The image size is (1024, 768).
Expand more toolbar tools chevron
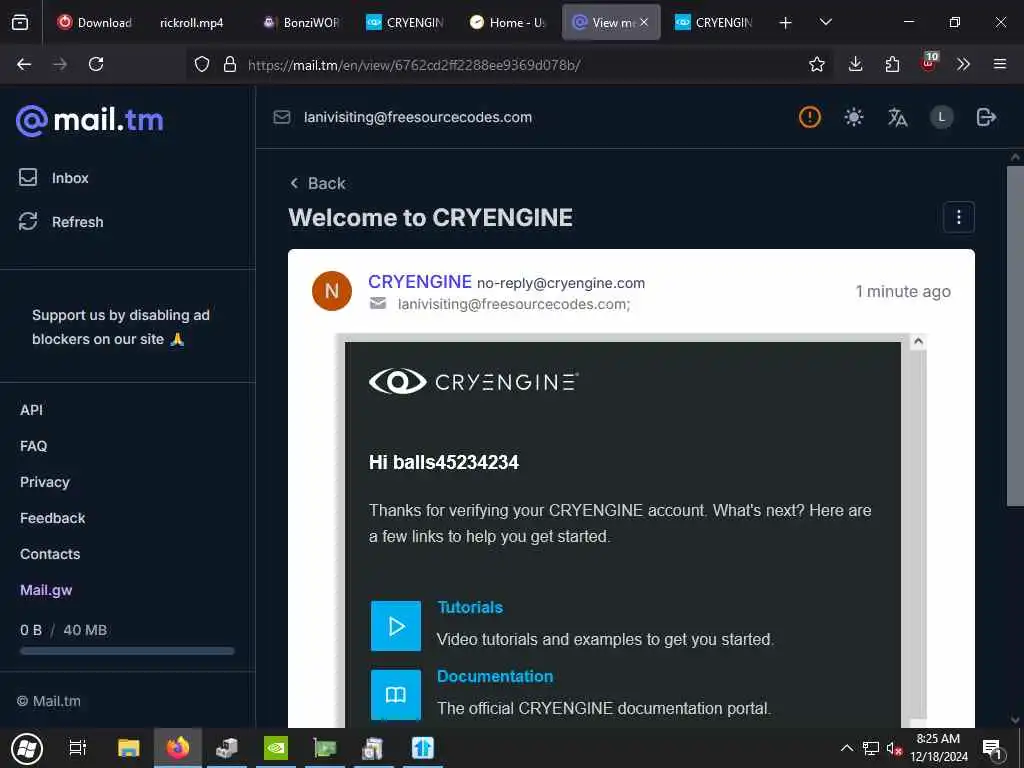pos(963,64)
